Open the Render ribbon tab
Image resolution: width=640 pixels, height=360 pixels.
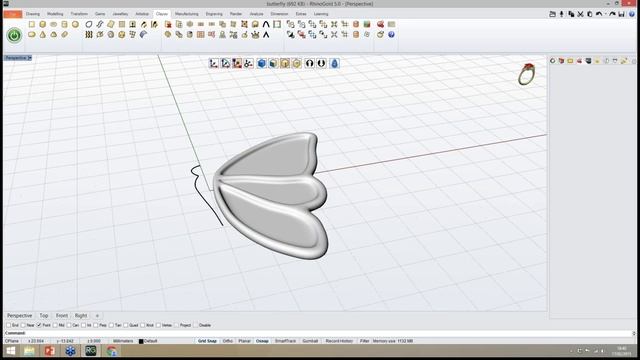click(236, 14)
